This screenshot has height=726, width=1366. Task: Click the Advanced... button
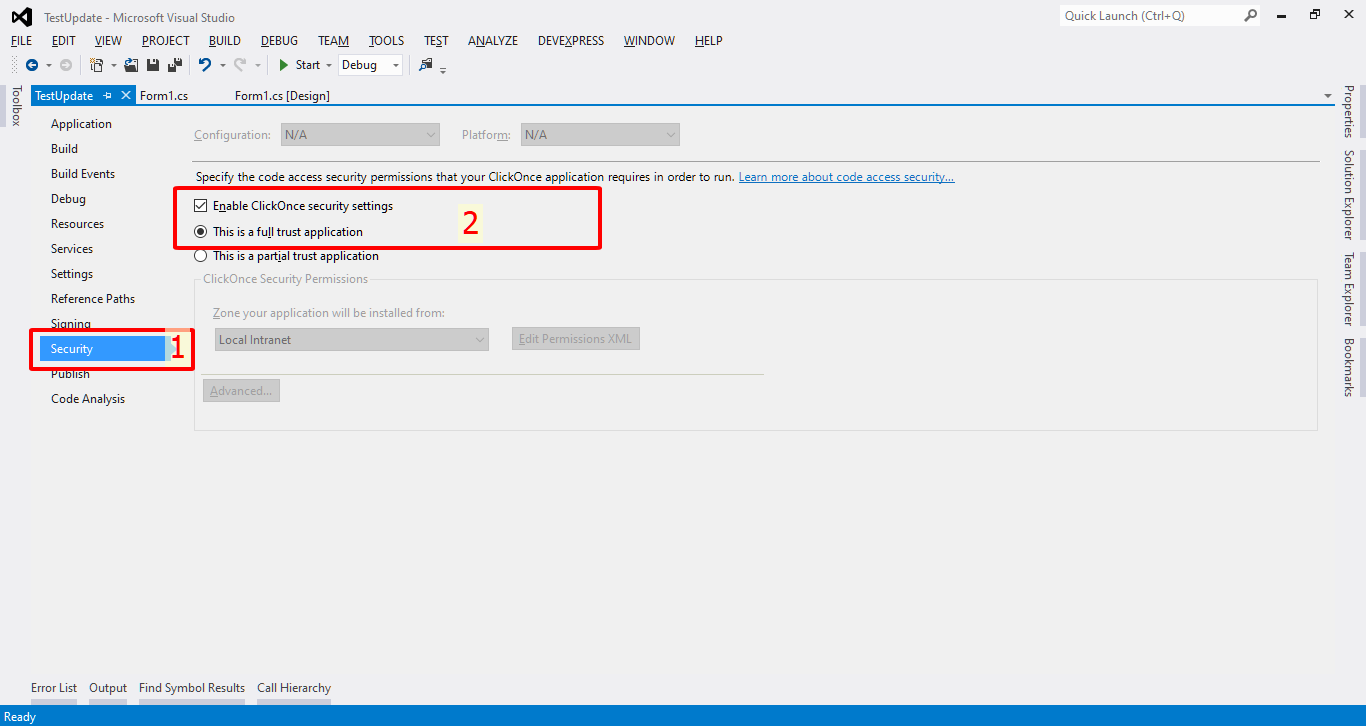pyautogui.click(x=241, y=391)
